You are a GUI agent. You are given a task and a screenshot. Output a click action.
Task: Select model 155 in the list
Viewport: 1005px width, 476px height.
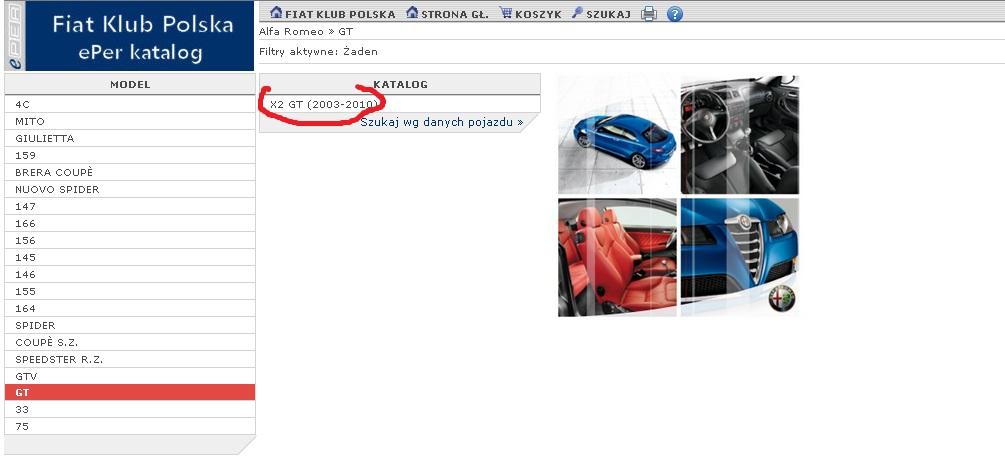pos(130,291)
